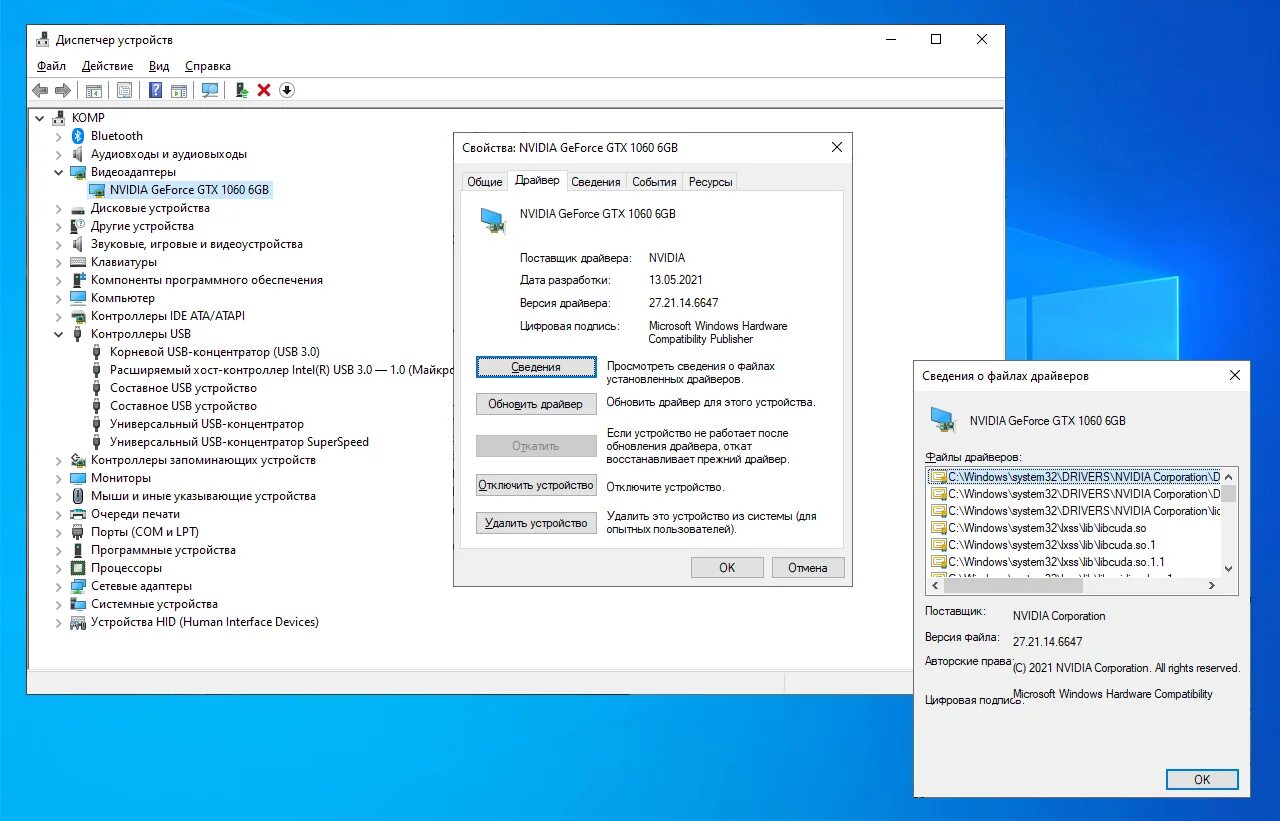Switch to the Ресурсы tab
Viewport: 1280px width, 821px height.
coord(711,182)
